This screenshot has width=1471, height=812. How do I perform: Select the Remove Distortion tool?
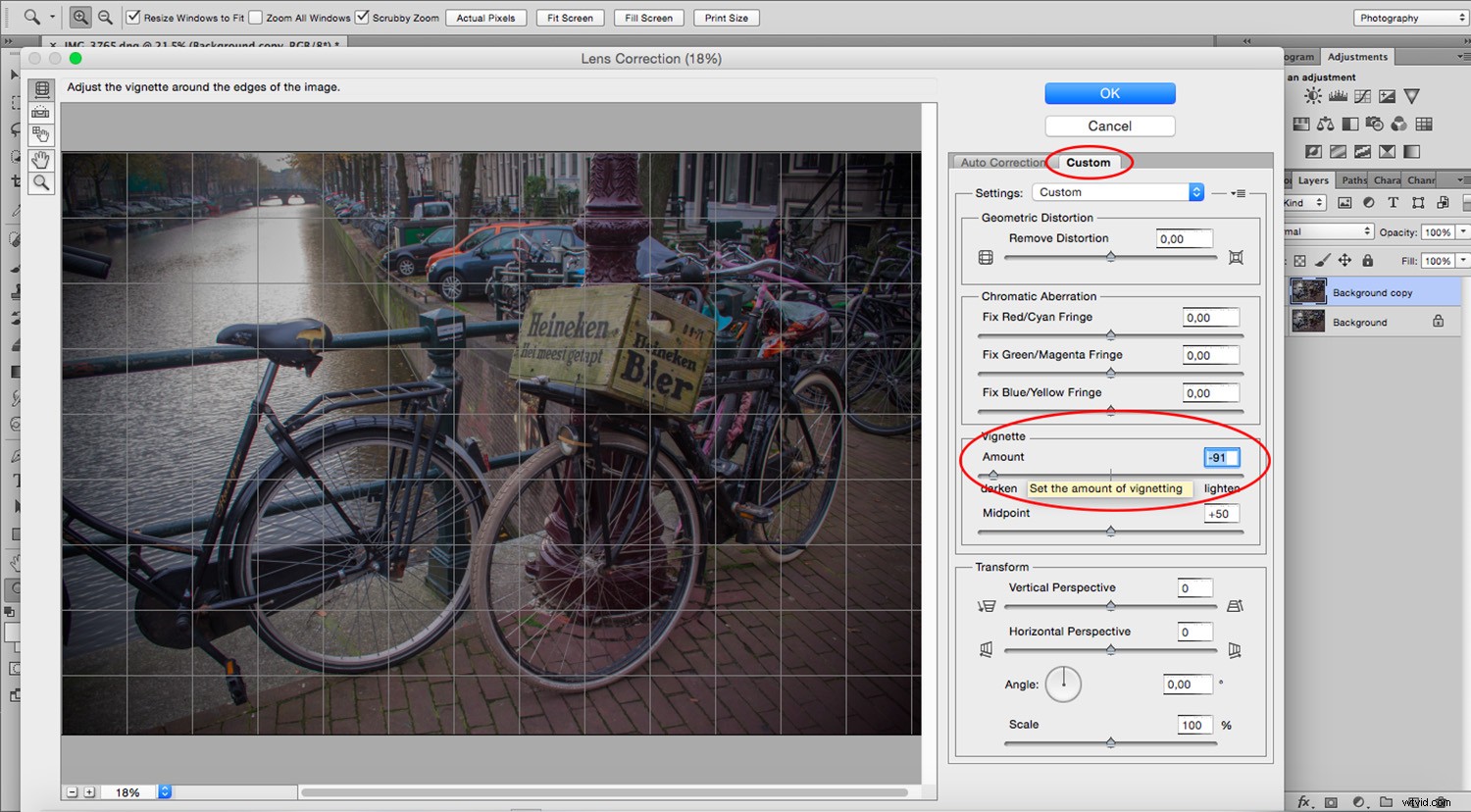pyautogui.click(x=41, y=90)
